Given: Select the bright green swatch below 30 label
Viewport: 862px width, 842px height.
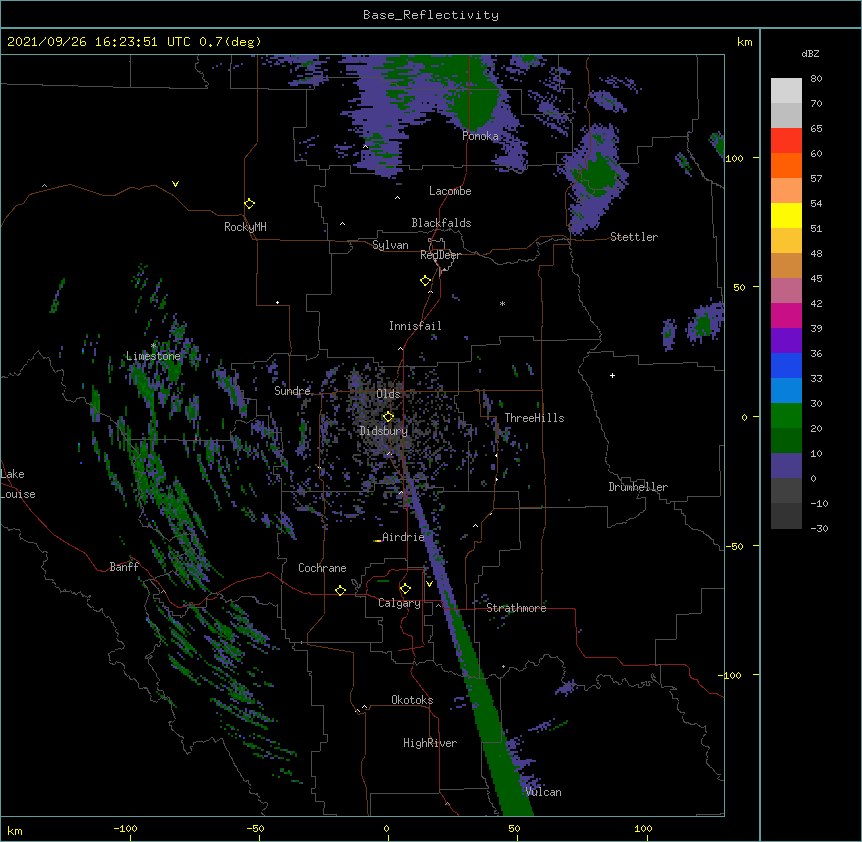Looking at the screenshot, I should tap(786, 416).
